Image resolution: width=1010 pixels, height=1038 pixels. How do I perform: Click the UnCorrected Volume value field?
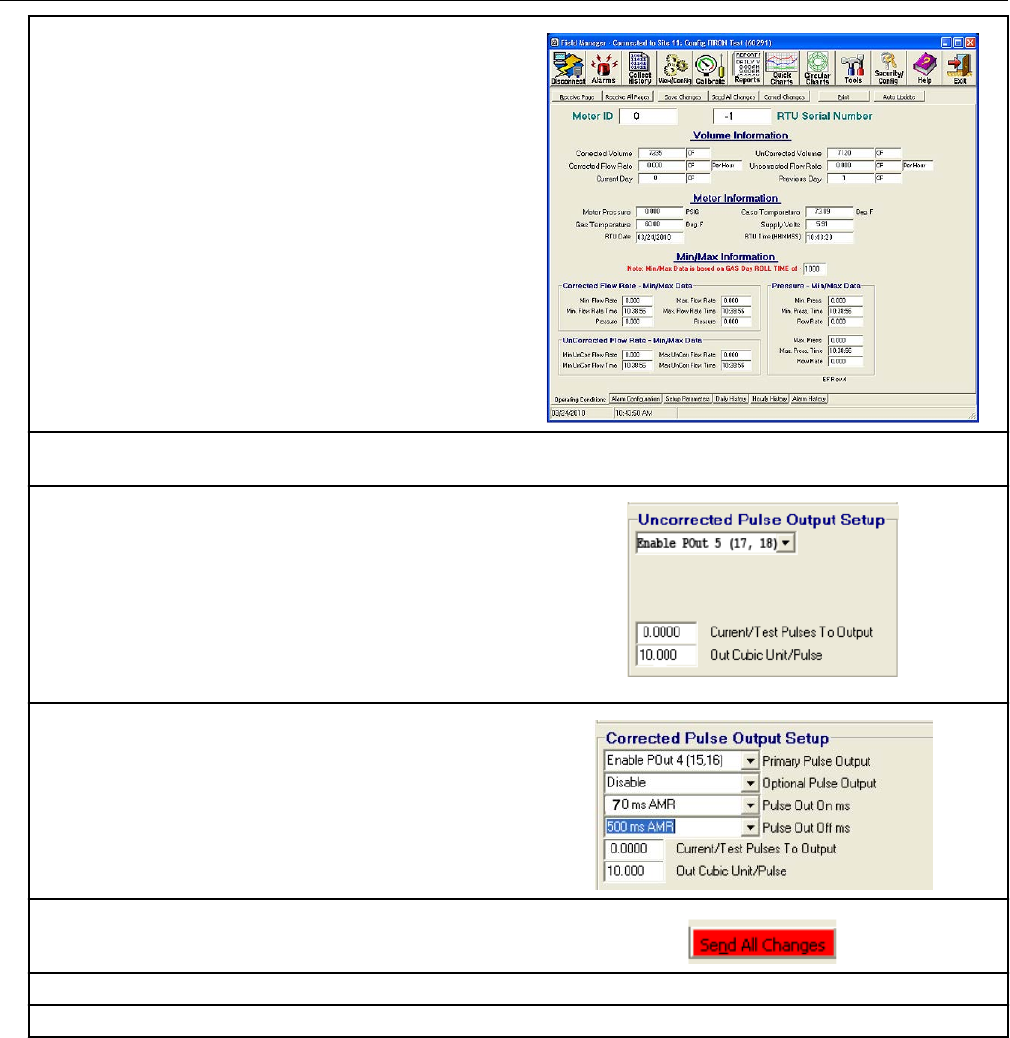(x=850, y=154)
